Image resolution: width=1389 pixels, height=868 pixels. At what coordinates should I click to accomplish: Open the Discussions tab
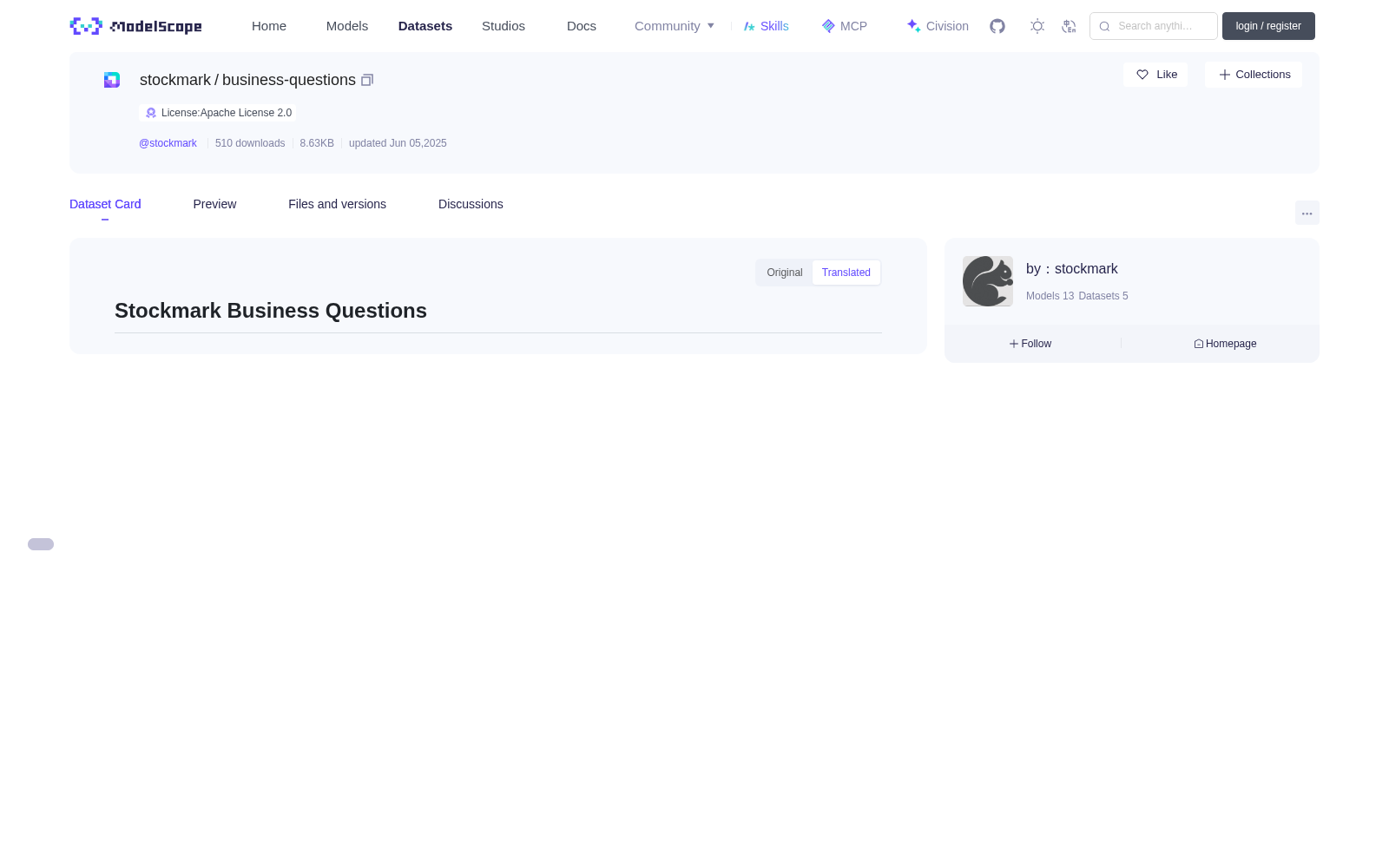tap(471, 204)
